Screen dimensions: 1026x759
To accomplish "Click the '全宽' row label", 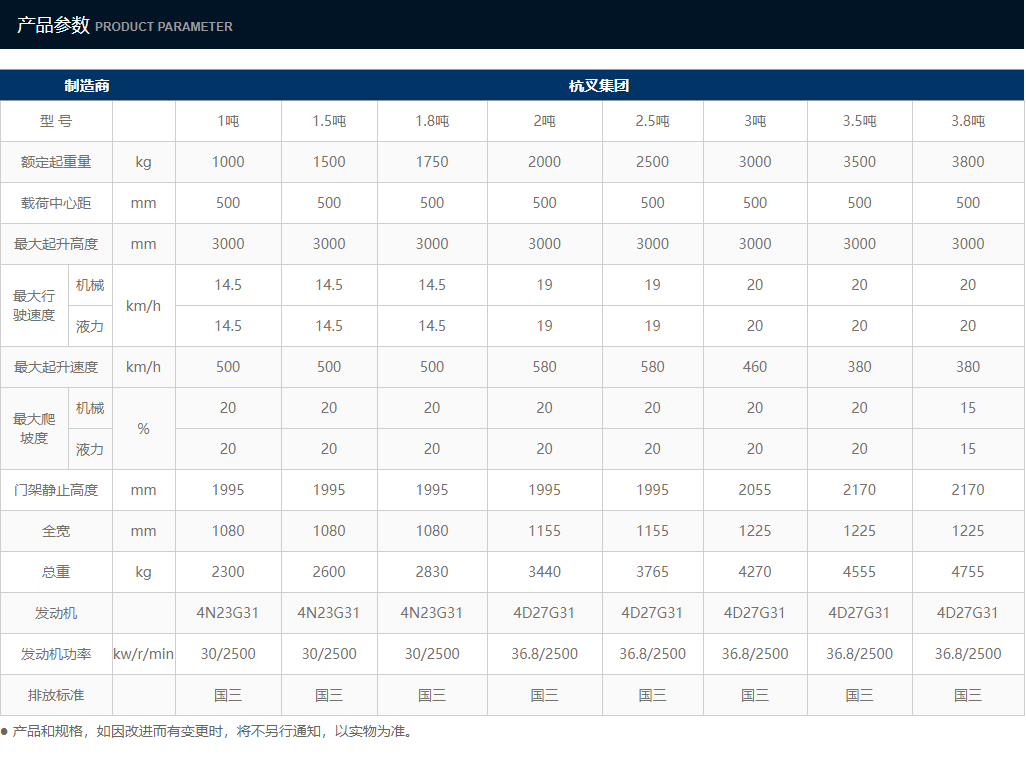I will [56, 531].
